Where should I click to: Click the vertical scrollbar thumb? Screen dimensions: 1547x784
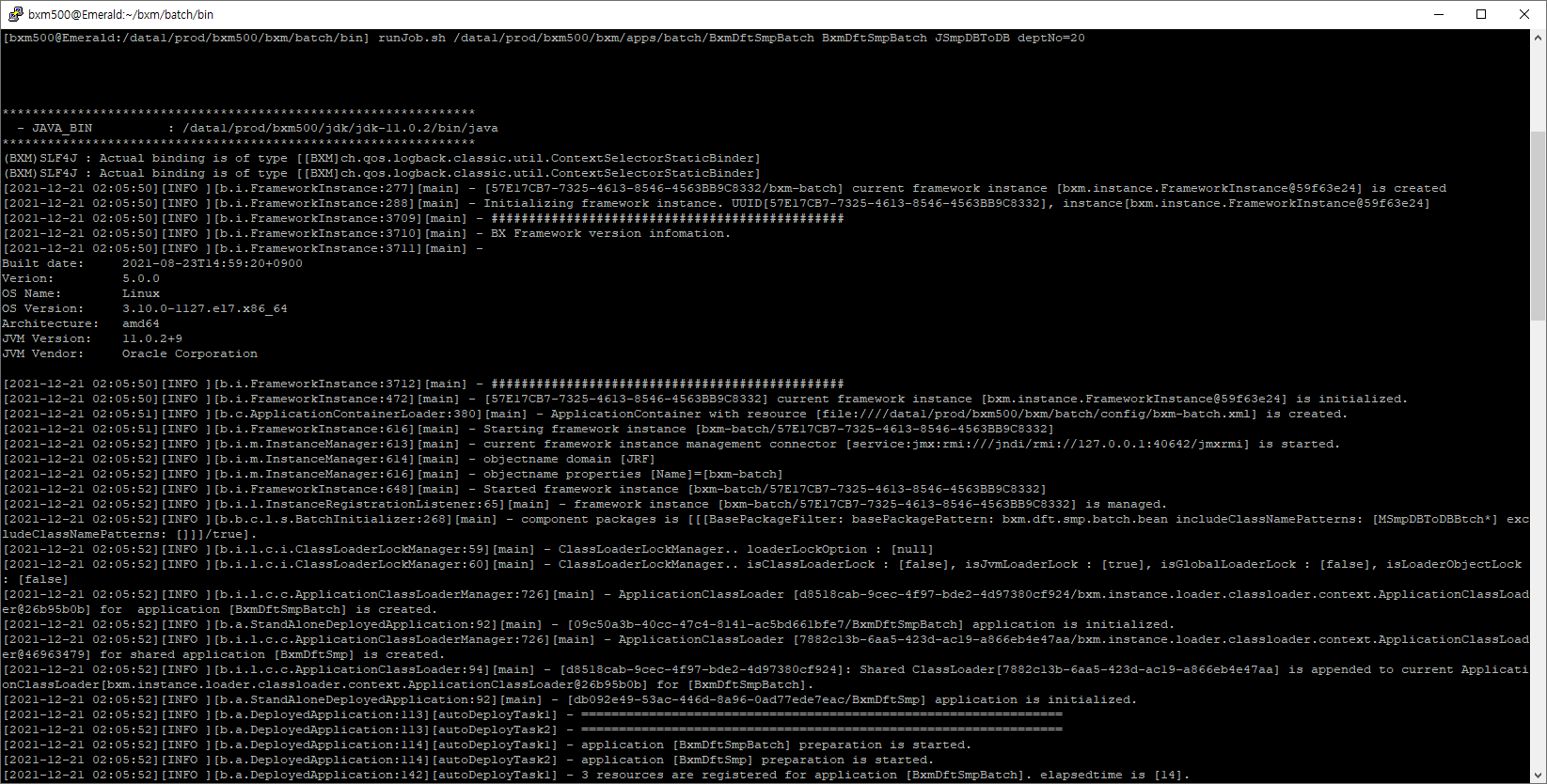coord(1539,226)
